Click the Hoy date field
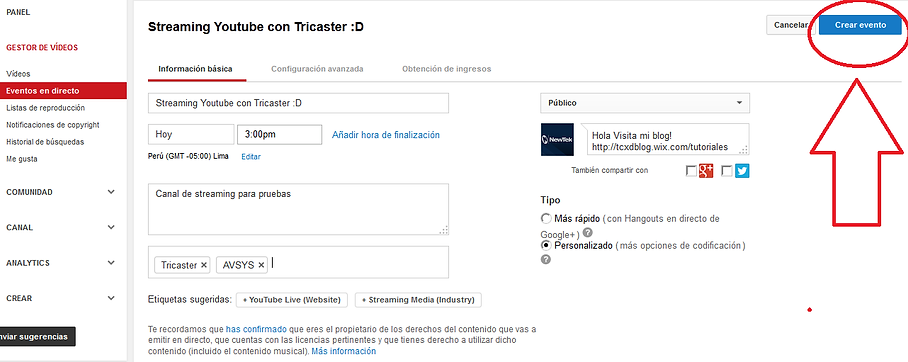 click(x=191, y=134)
